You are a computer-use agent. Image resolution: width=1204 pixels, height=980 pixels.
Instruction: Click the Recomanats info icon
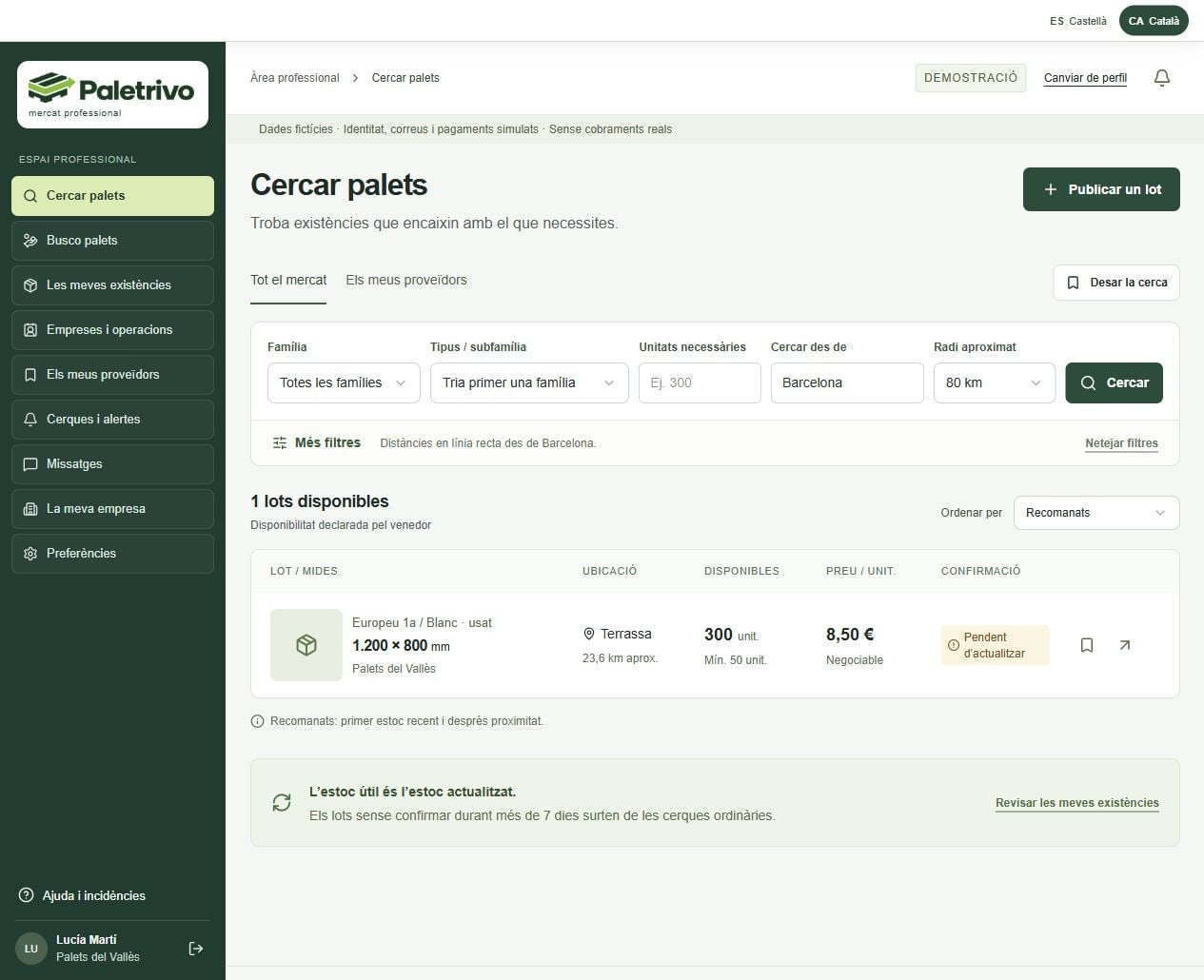pyautogui.click(x=257, y=721)
